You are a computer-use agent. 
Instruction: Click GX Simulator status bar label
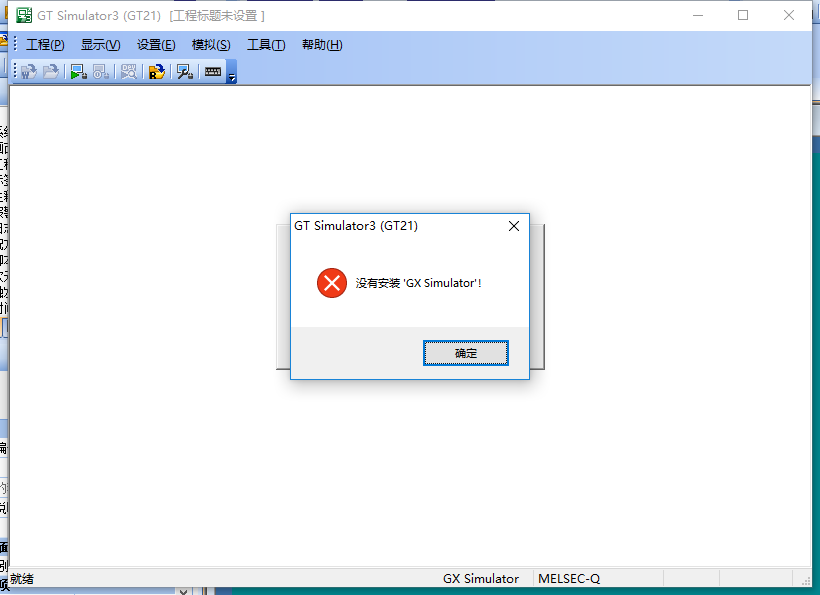coord(481,579)
